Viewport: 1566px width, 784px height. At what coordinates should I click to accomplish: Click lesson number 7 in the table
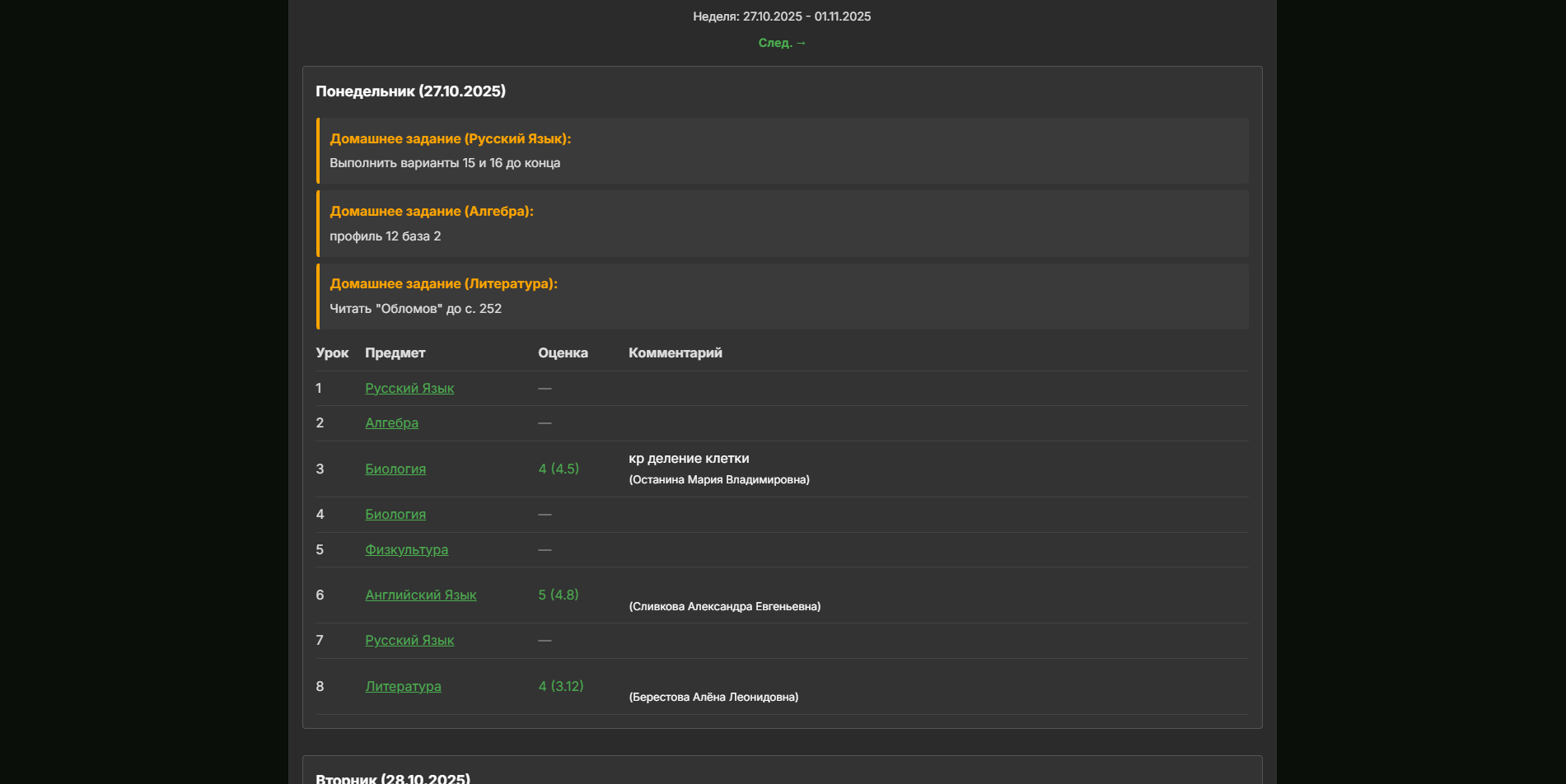coord(320,640)
